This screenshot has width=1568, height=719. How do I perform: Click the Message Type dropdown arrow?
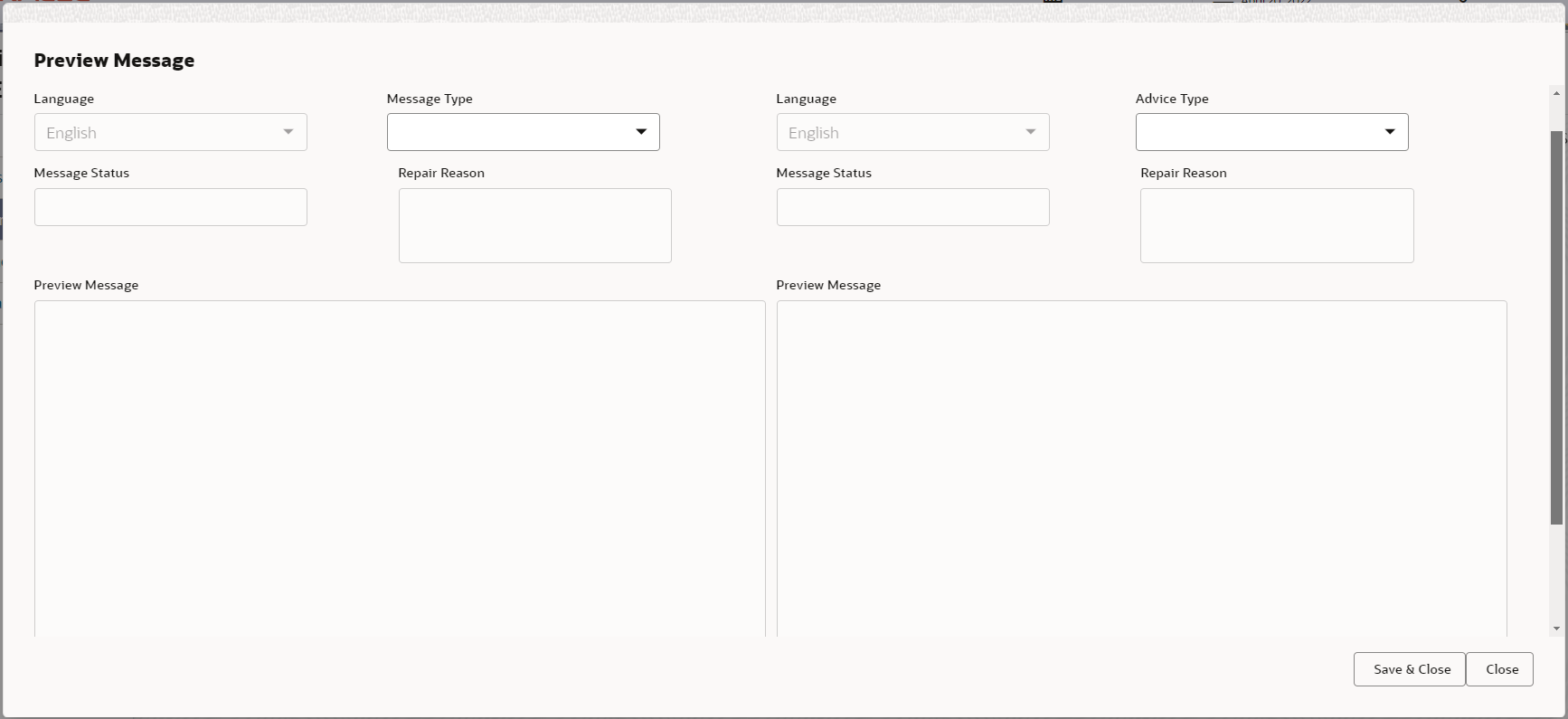point(641,132)
